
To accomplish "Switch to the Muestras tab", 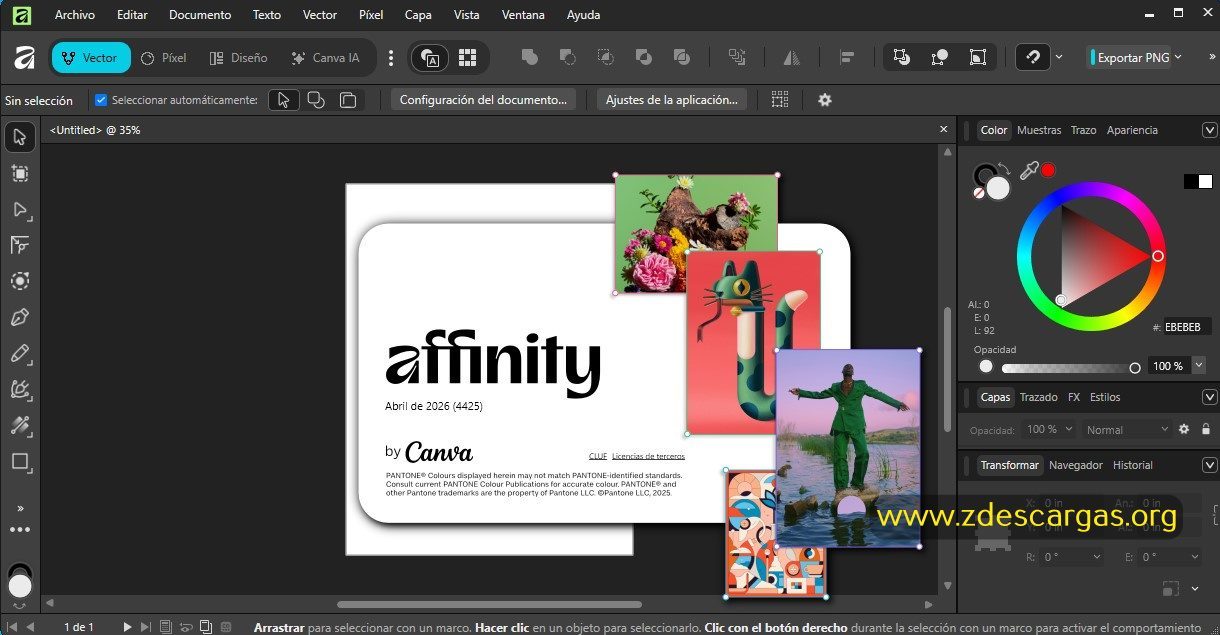I will coord(1039,130).
